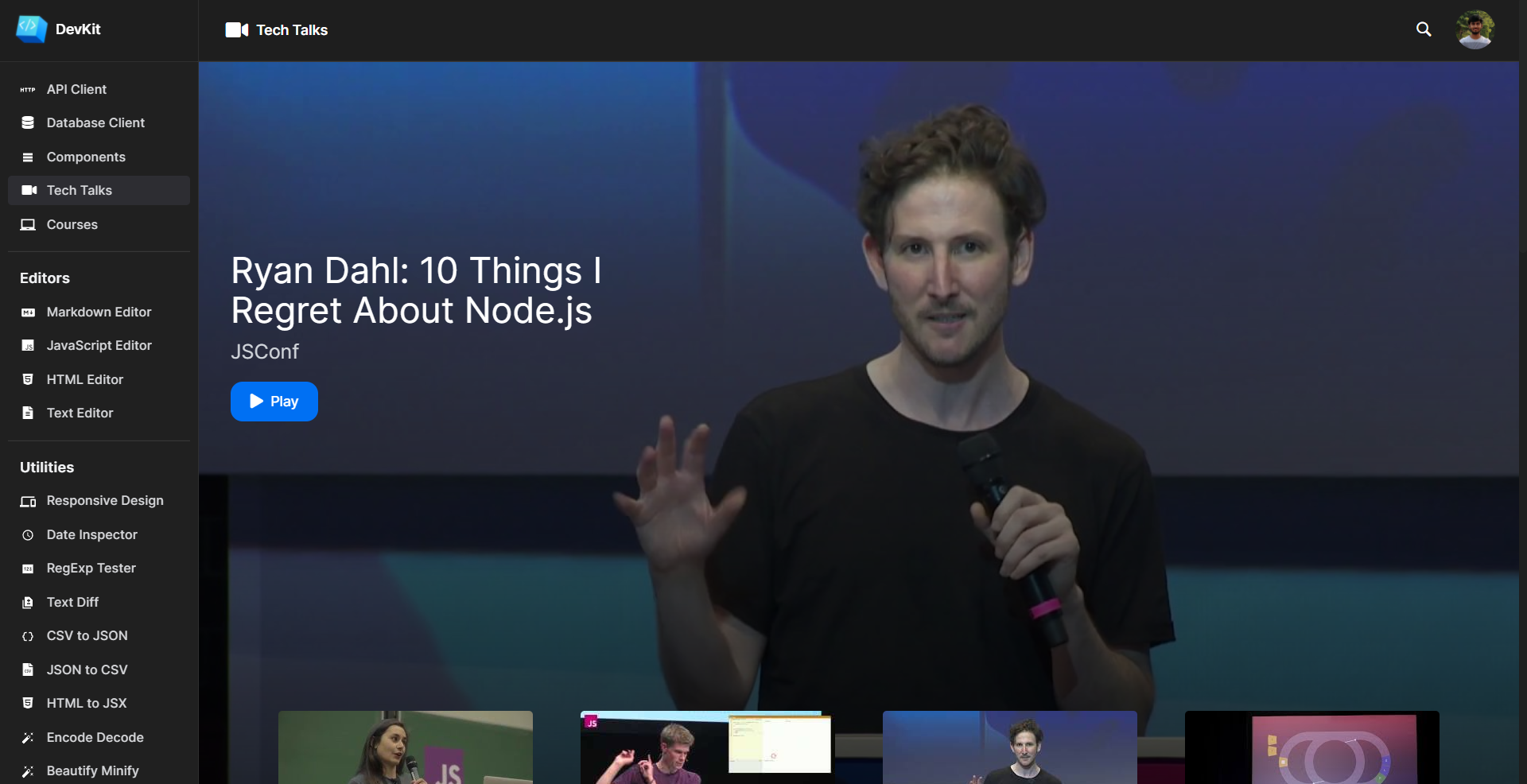Viewport: 1527px width, 784px height.
Task: Play the Ryan Dahl Node.js talk
Action: pyautogui.click(x=274, y=402)
